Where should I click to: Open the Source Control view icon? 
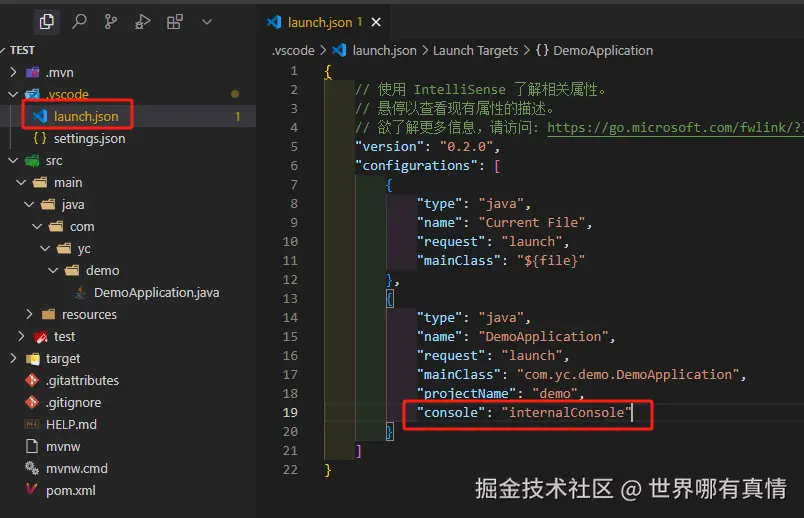111,22
